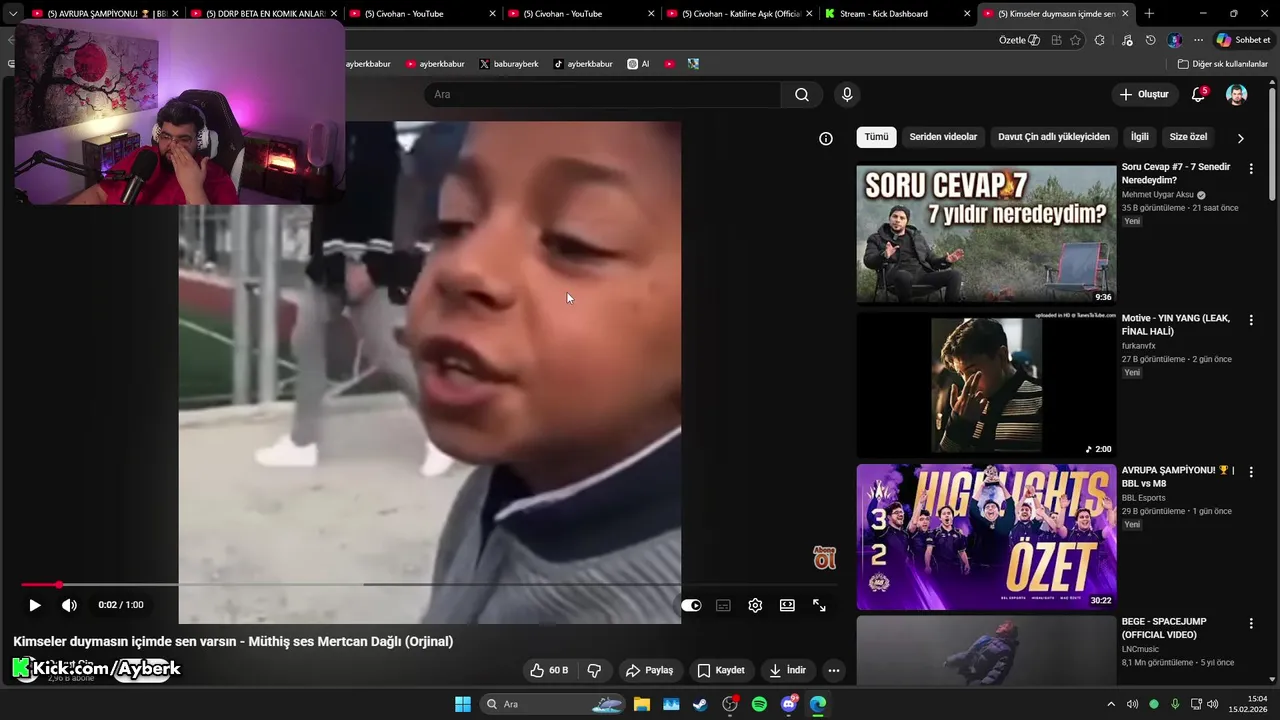Select the Tümü filter chip
The height and width of the screenshot is (720, 1280).
click(x=876, y=137)
